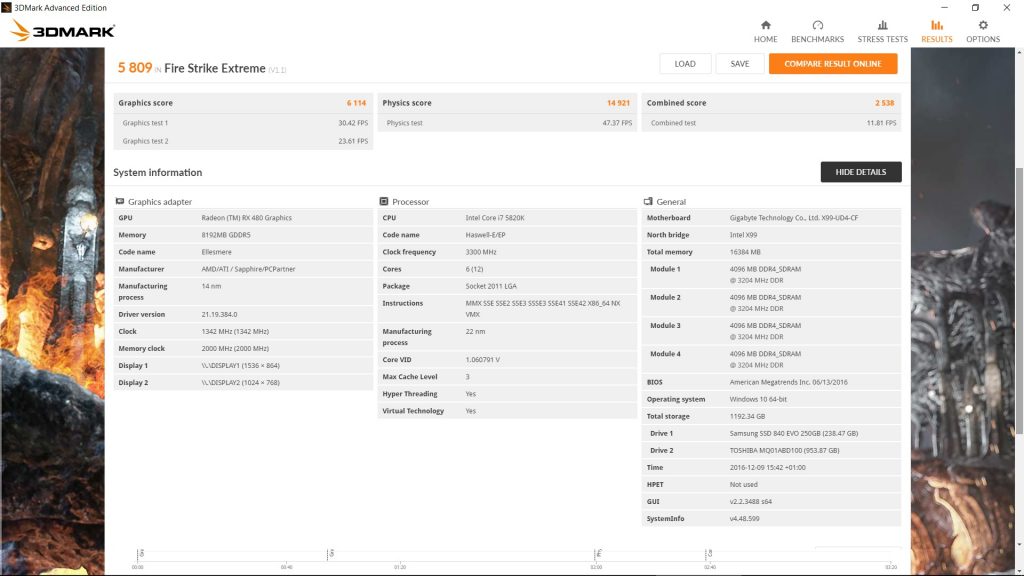Click BIOS value American Megatrends Inc.
The height and width of the screenshot is (576, 1024).
(788, 383)
